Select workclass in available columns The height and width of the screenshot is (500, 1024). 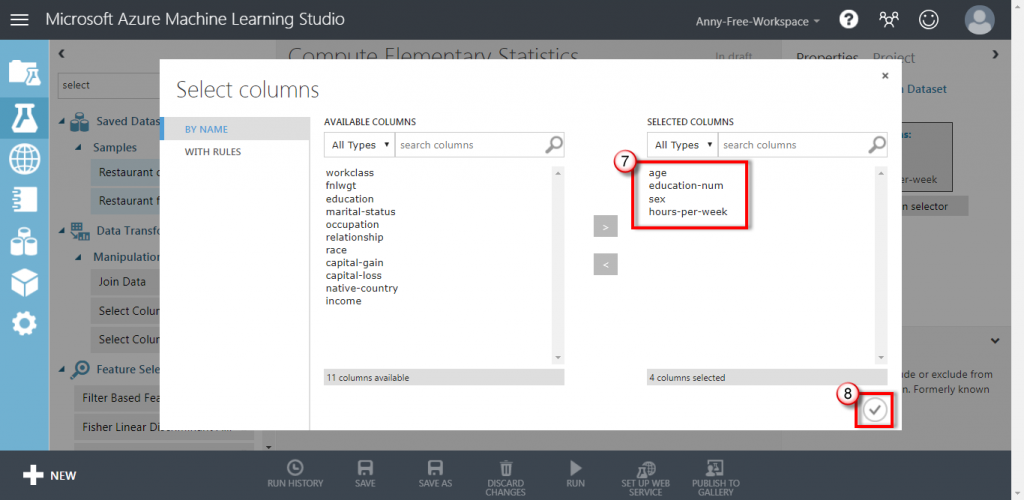[350, 173]
